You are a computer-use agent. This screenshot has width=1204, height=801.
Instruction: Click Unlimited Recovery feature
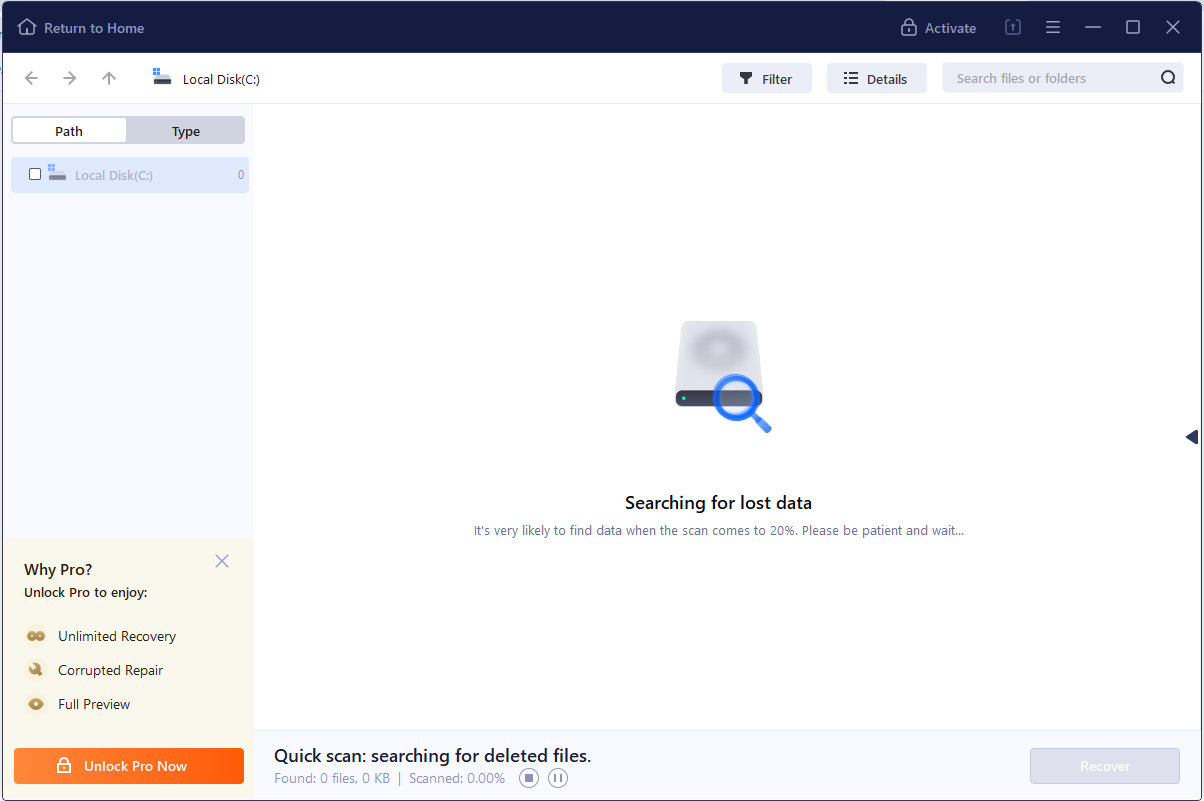117,636
